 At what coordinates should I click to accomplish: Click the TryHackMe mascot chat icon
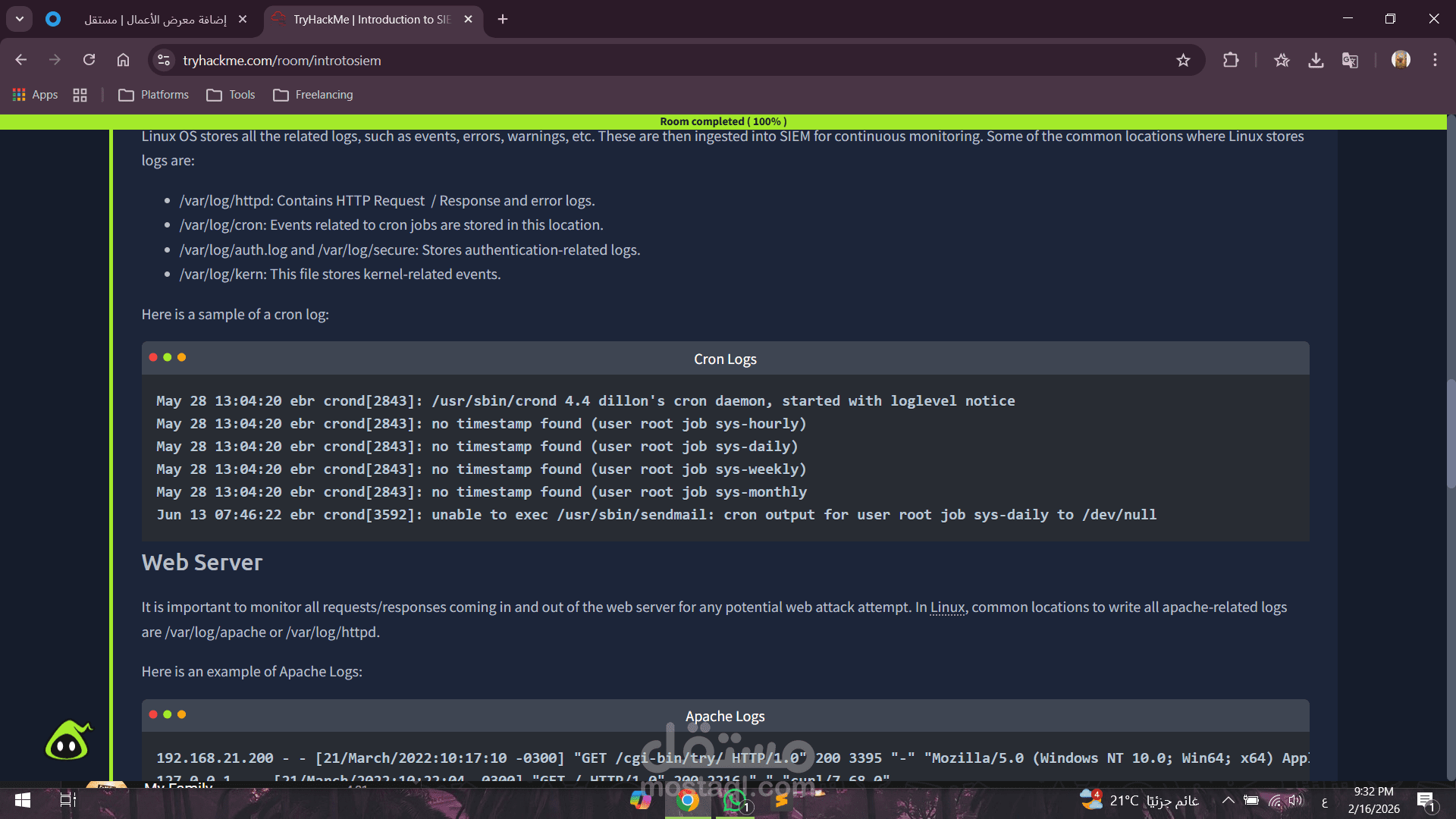(68, 741)
